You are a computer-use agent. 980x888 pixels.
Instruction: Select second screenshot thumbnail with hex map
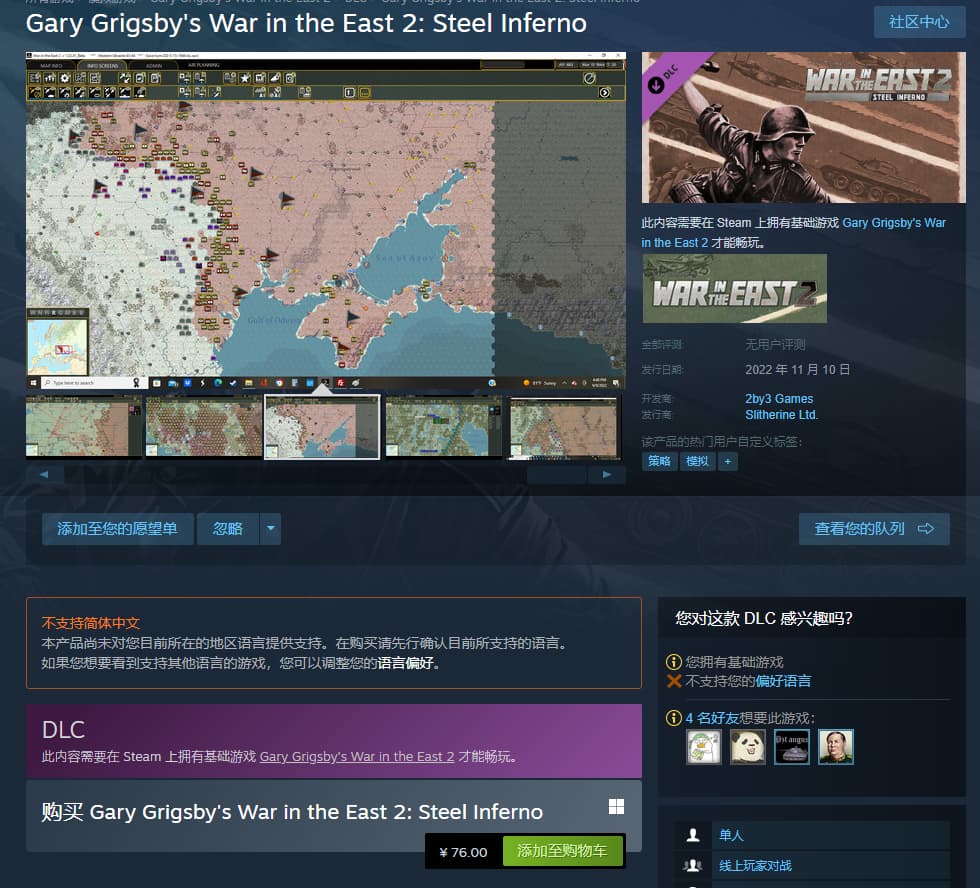coord(204,427)
